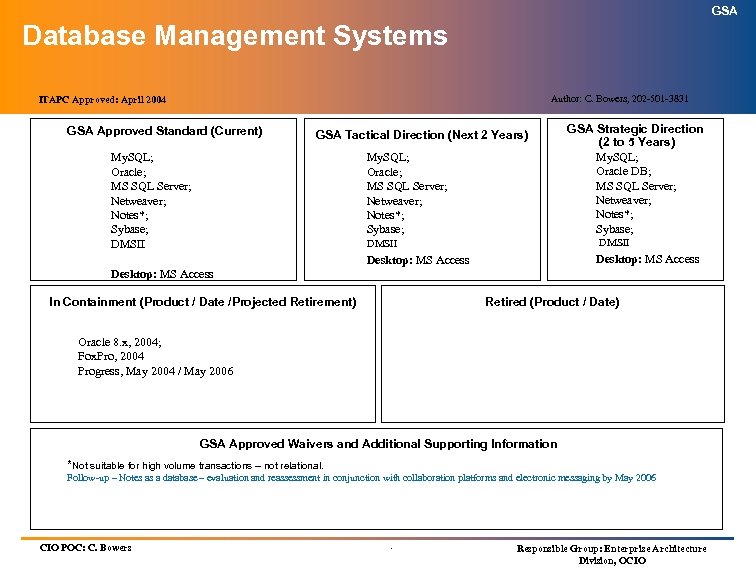This screenshot has width=756, height=576.
Task: Select 'MySQL;' in Strategic Direction box
Action: coord(617,158)
